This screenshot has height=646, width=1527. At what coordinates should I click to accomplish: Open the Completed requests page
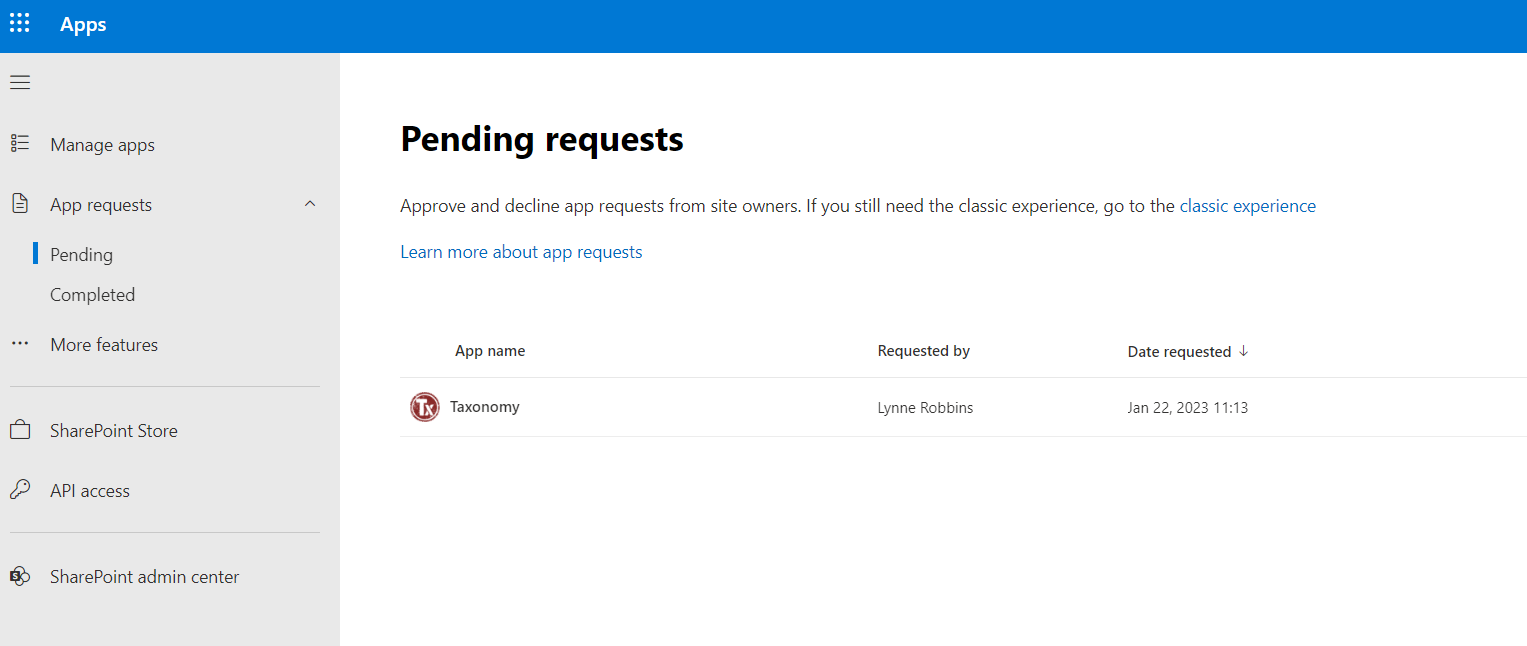92,295
